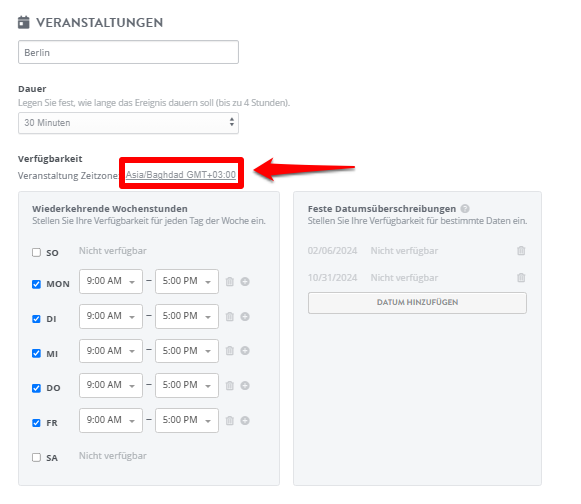Enable Sunday (SO) availability checkbox

36,253
